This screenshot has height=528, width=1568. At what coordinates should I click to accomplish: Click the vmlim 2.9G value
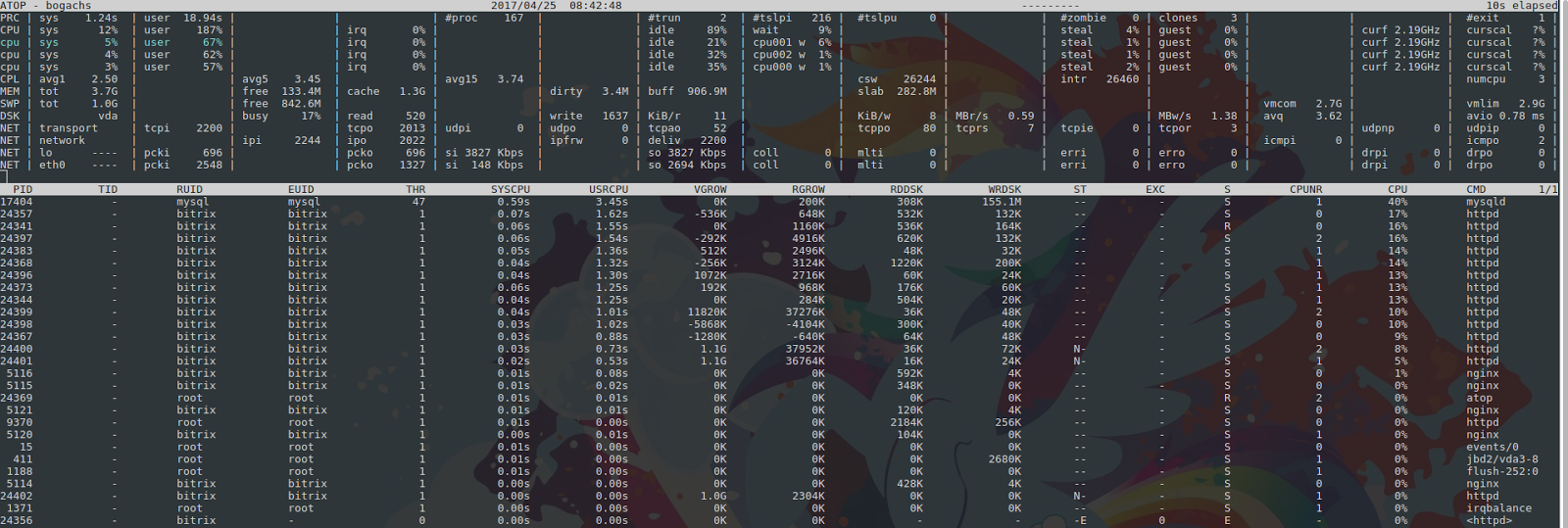click(1505, 104)
